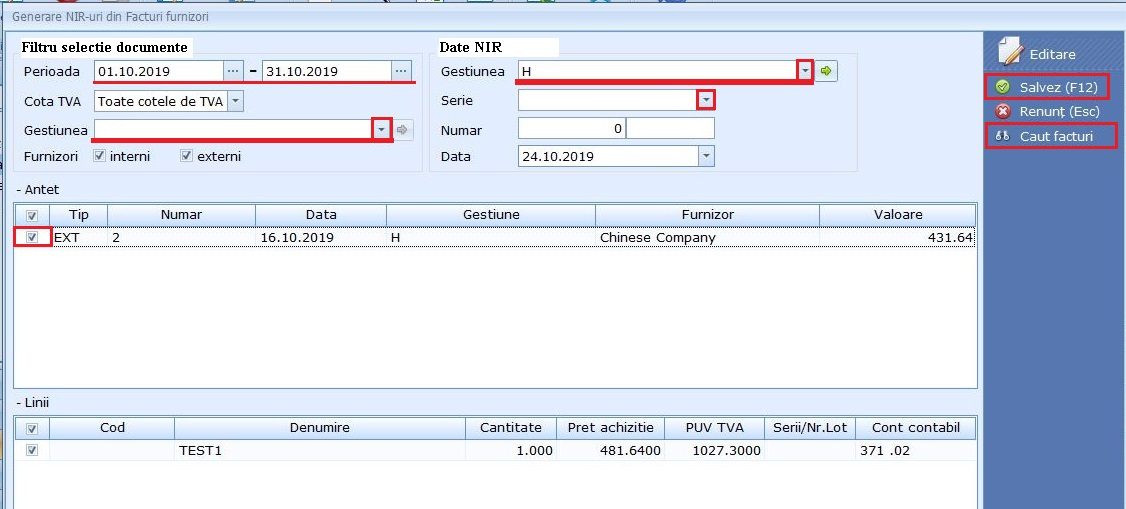Image resolution: width=1126 pixels, height=509 pixels.
Task: Open the Serie dropdown arrow
Action: (x=707, y=101)
